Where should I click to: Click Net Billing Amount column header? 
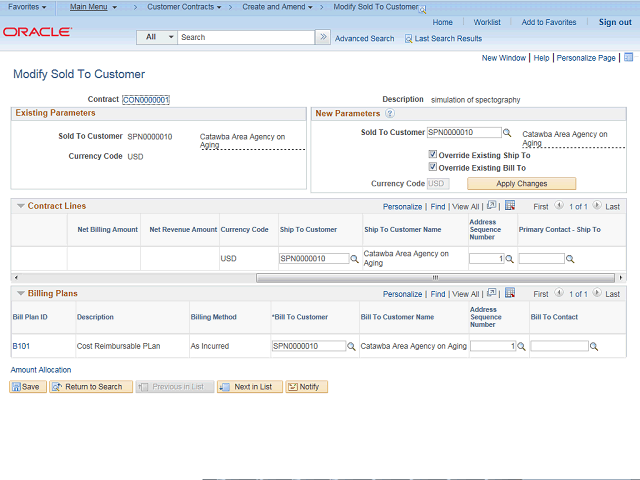coord(108,230)
